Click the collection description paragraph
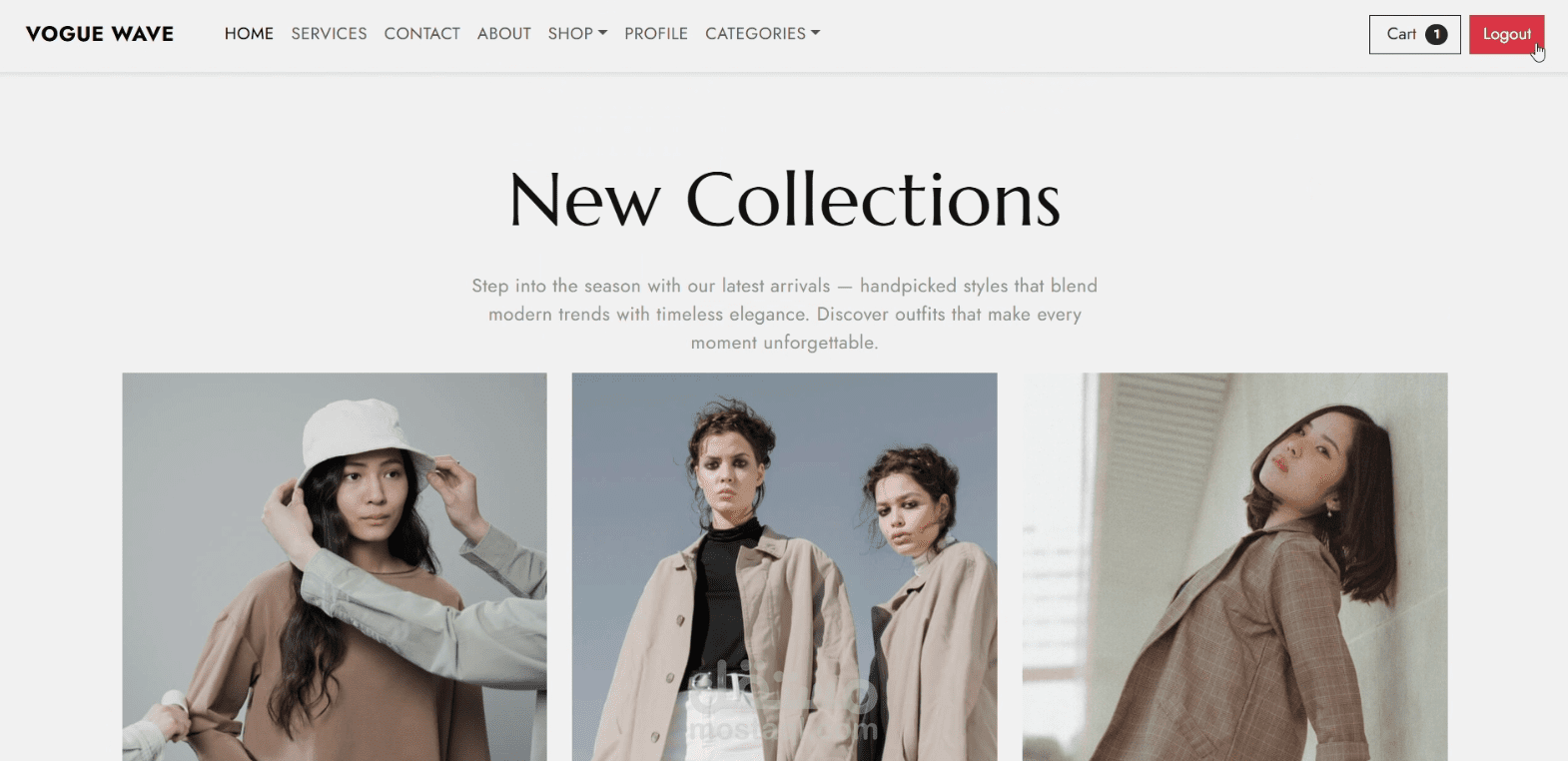The width and height of the screenshot is (1568, 761). pyautogui.click(x=784, y=314)
